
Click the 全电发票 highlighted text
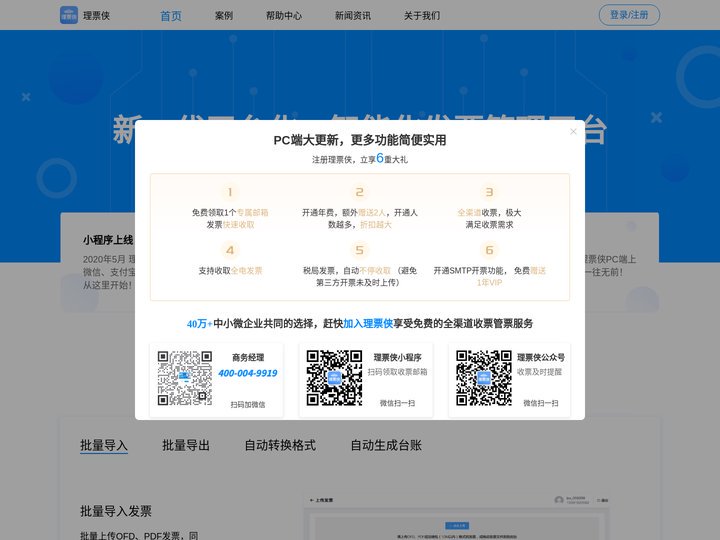247,270
